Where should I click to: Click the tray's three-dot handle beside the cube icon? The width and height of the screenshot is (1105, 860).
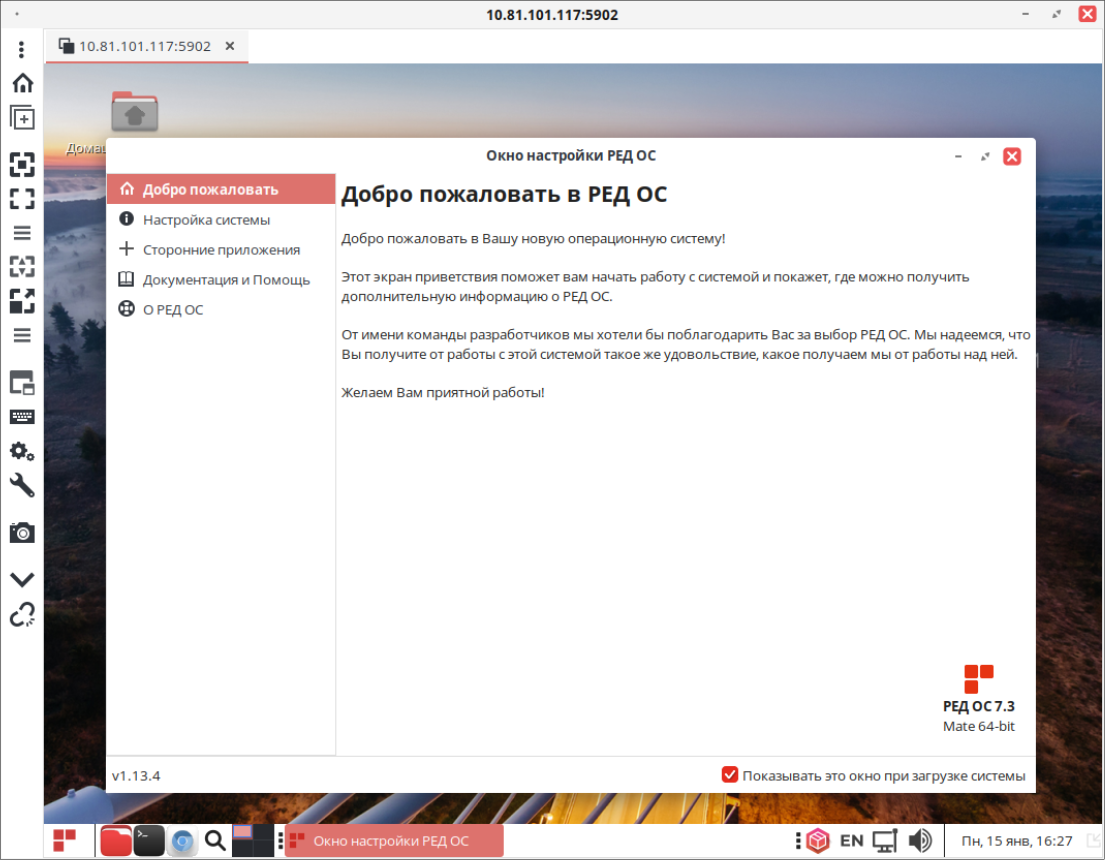coord(798,840)
